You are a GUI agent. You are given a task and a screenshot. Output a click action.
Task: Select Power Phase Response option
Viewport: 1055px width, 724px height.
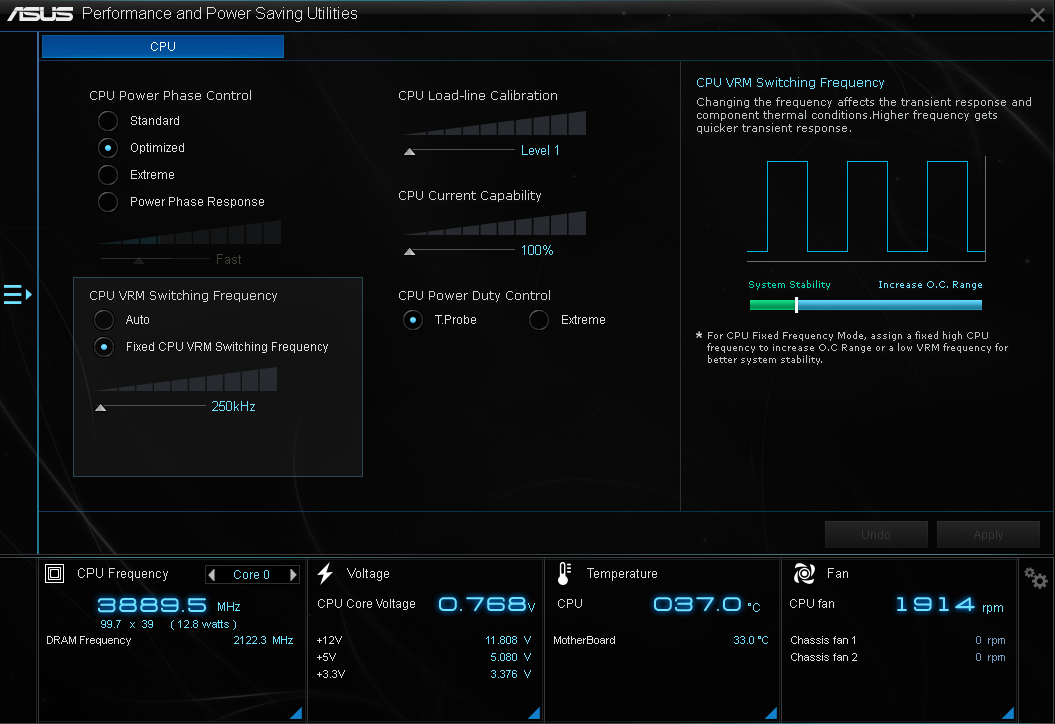[108, 202]
